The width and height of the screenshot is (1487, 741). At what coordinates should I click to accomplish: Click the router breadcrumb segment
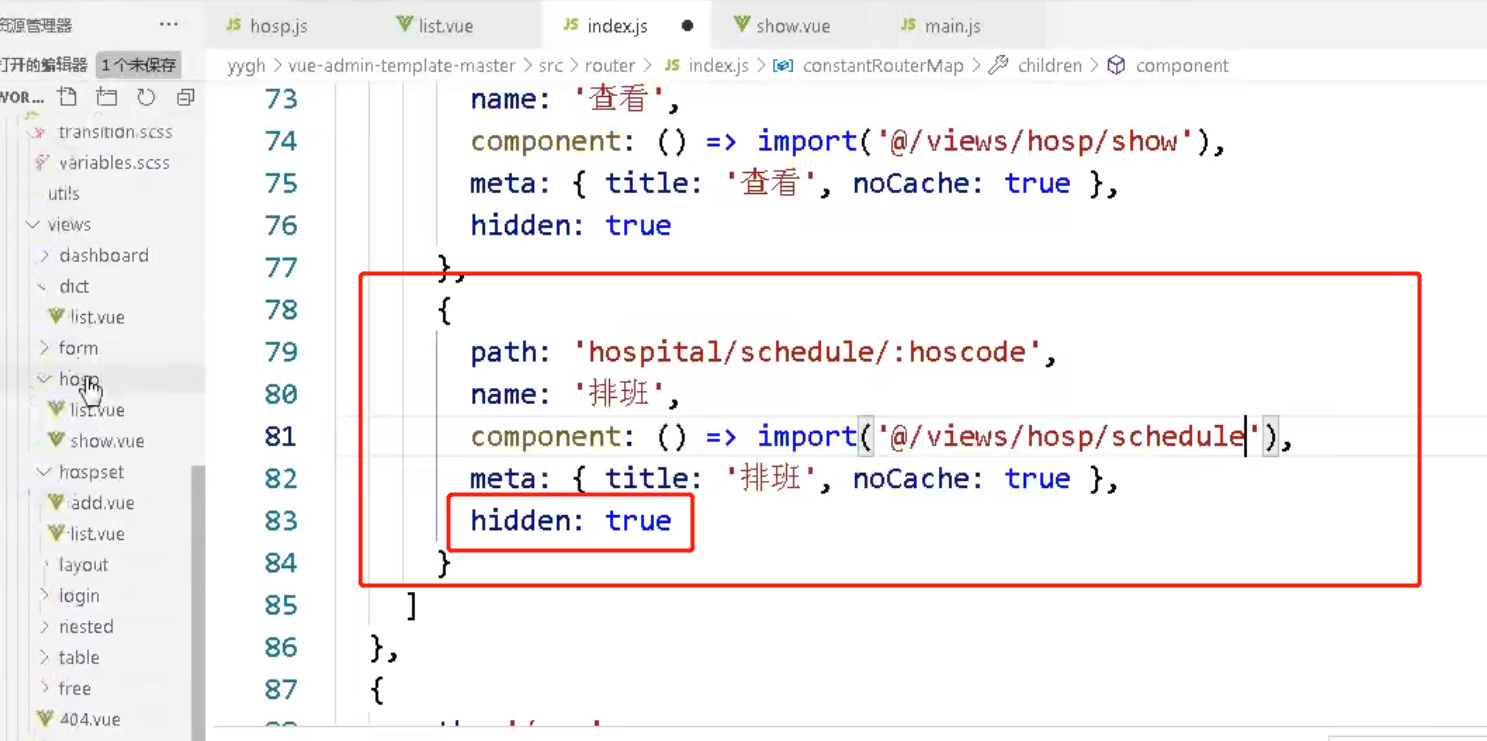[610, 66]
